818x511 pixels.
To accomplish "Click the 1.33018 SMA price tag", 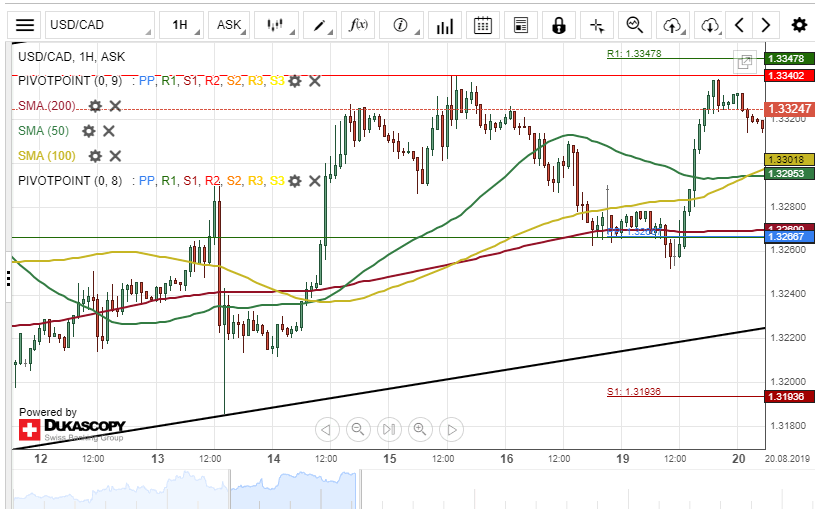I will pyautogui.click(x=789, y=160).
